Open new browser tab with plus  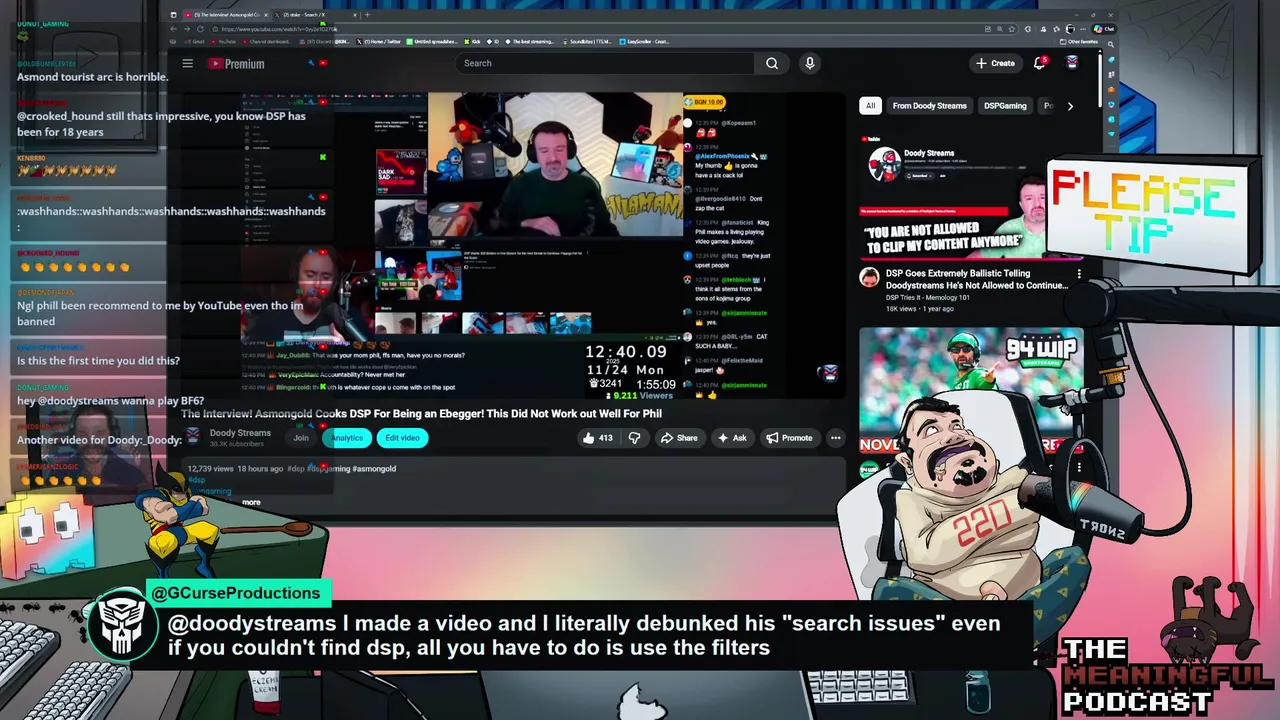(x=367, y=15)
